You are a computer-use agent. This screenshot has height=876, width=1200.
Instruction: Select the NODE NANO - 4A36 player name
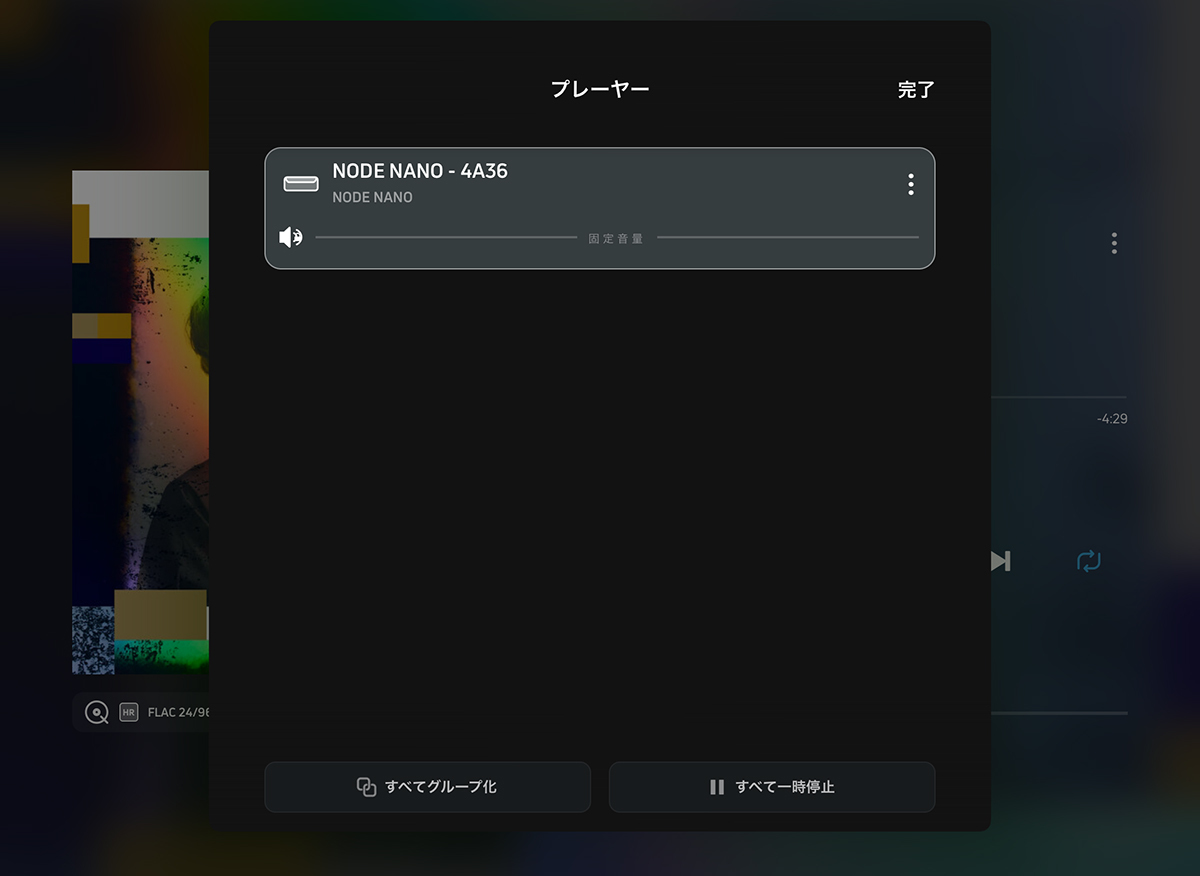(x=420, y=171)
